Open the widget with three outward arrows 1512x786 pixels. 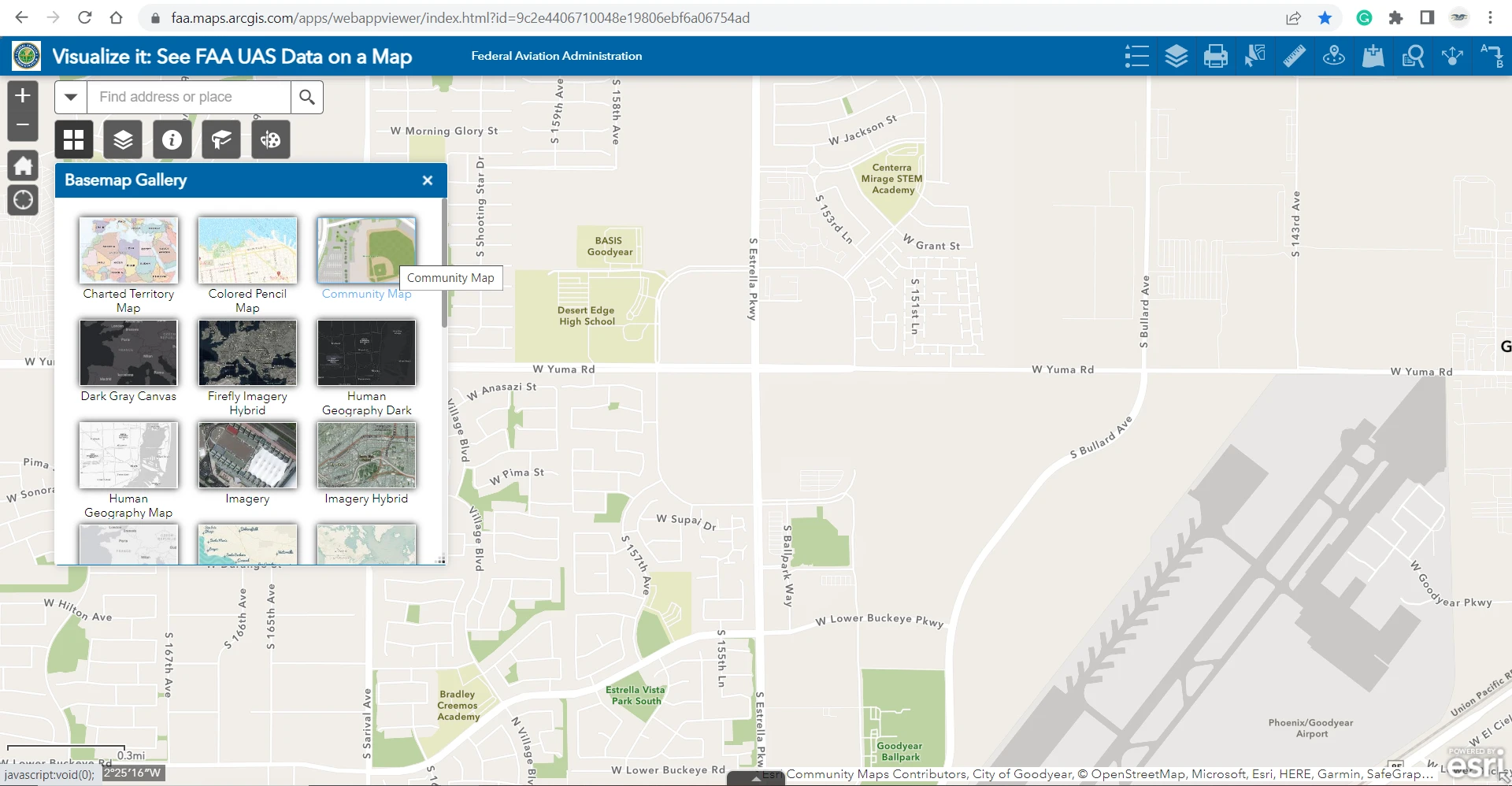pos(1452,56)
